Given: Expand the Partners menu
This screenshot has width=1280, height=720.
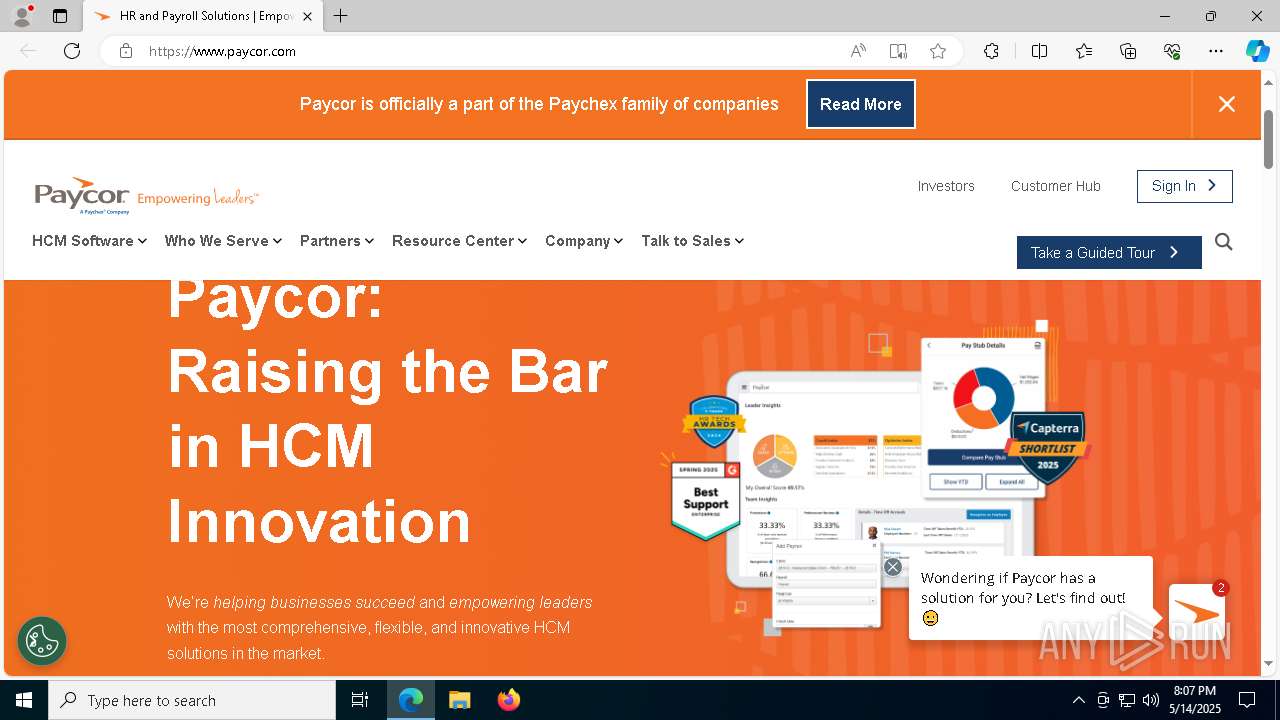Looking at the screenshot, I should point(337,241).
